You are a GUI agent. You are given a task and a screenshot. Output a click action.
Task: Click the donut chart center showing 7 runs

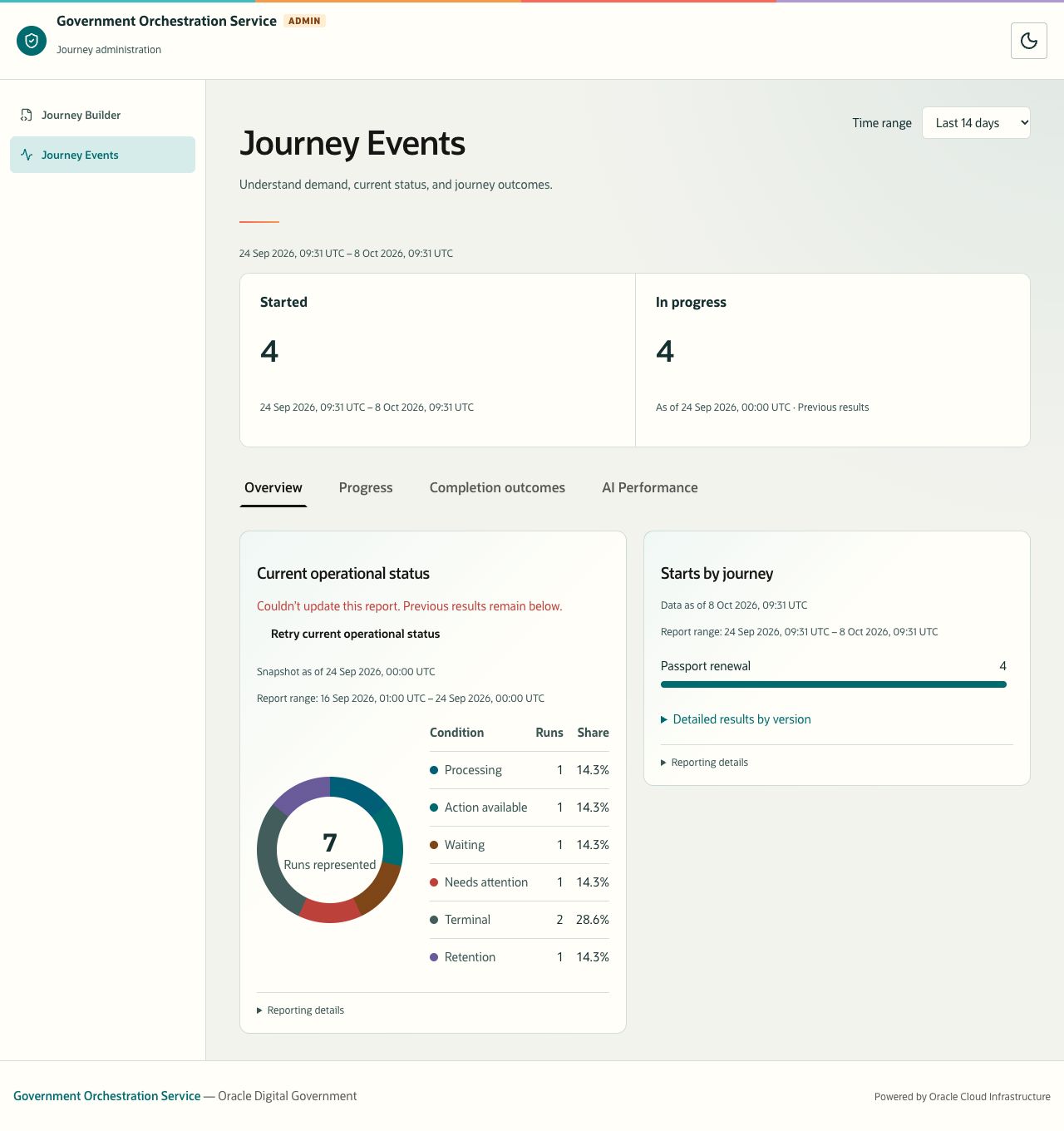330,851
